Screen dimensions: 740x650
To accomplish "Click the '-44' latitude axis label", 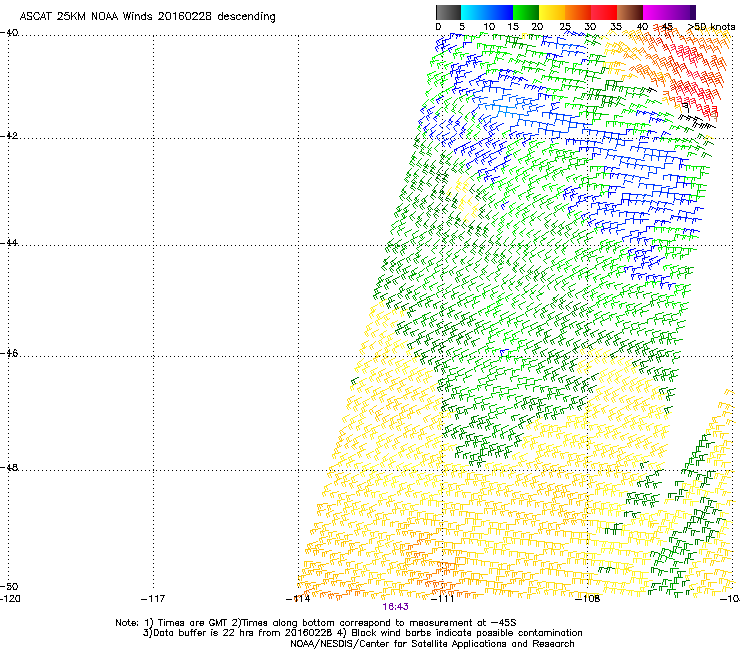I will coord(9,243).
